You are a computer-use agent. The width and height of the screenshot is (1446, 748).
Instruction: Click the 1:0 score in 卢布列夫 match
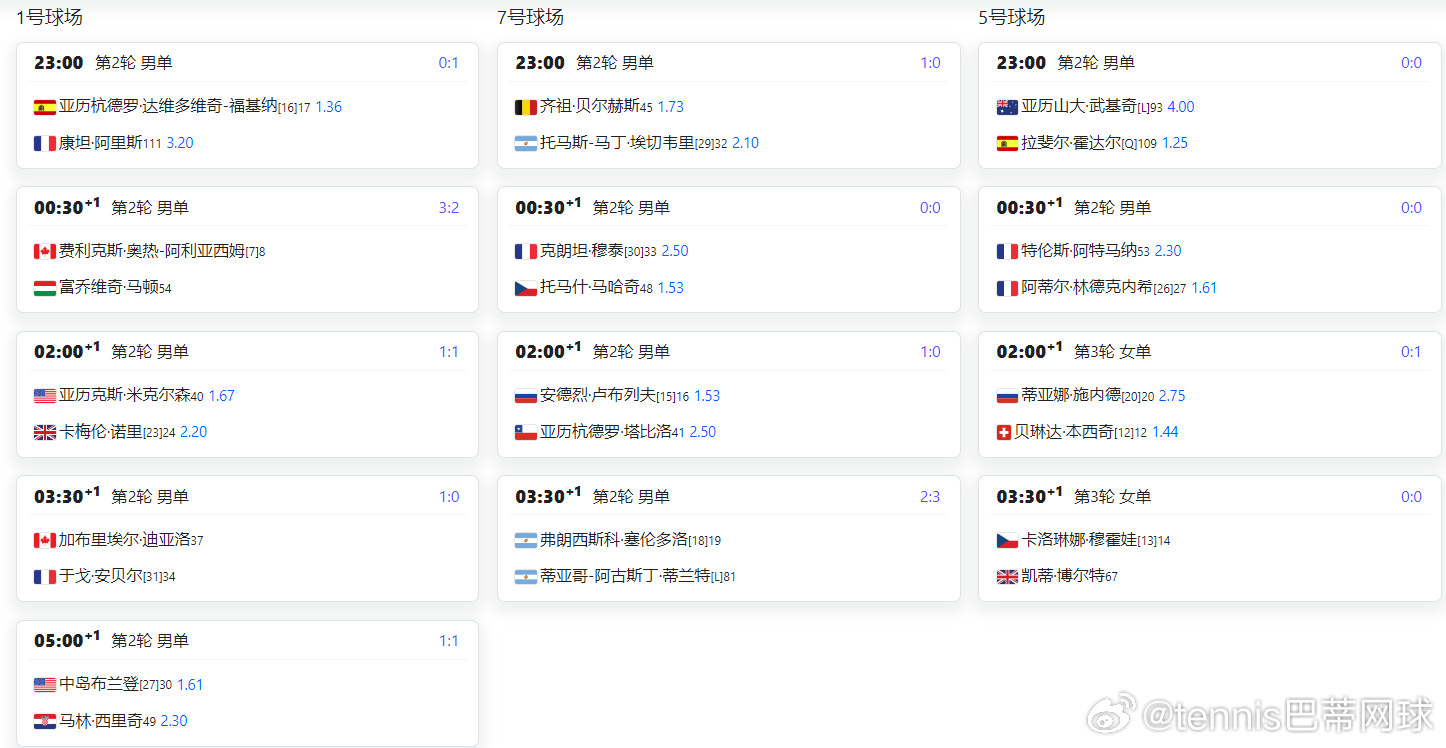(x=930, y=352)
